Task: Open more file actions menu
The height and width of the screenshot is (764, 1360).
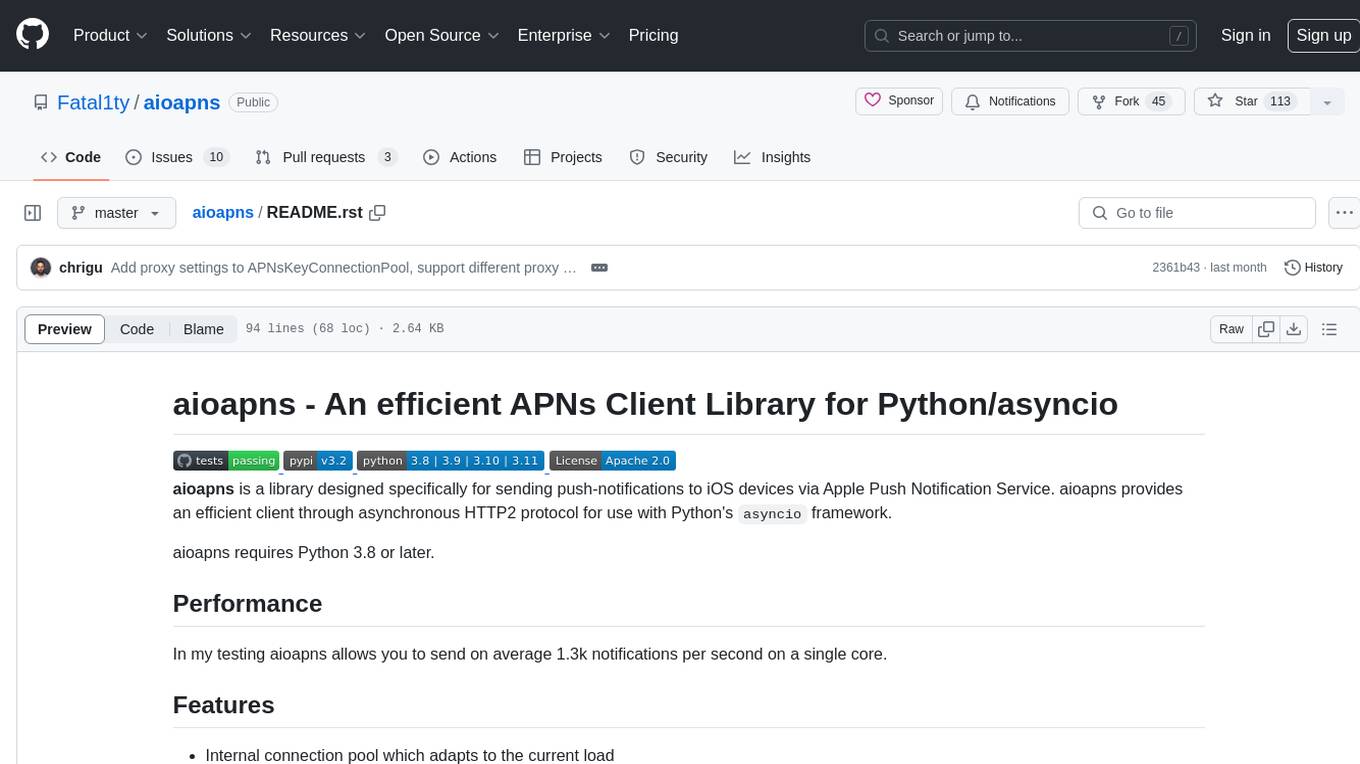Action: tap(1345, 213)
